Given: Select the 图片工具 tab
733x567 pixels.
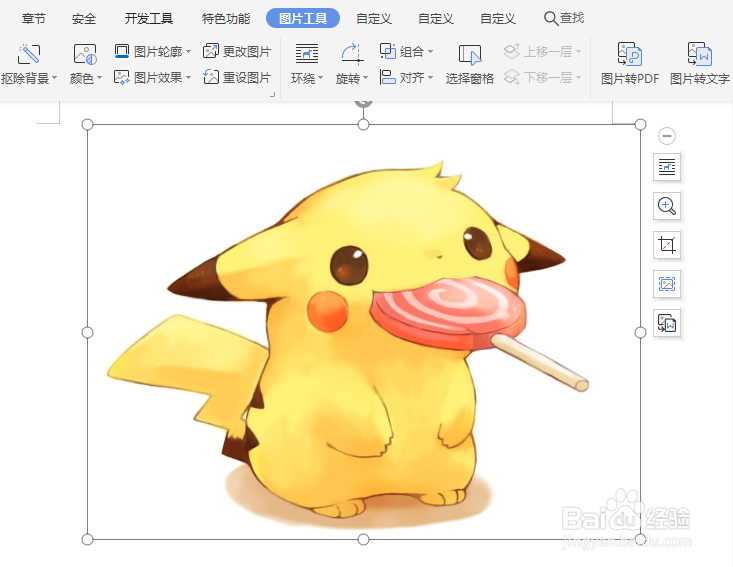Looking at the screenshot, I should click(x=303, y=18).
